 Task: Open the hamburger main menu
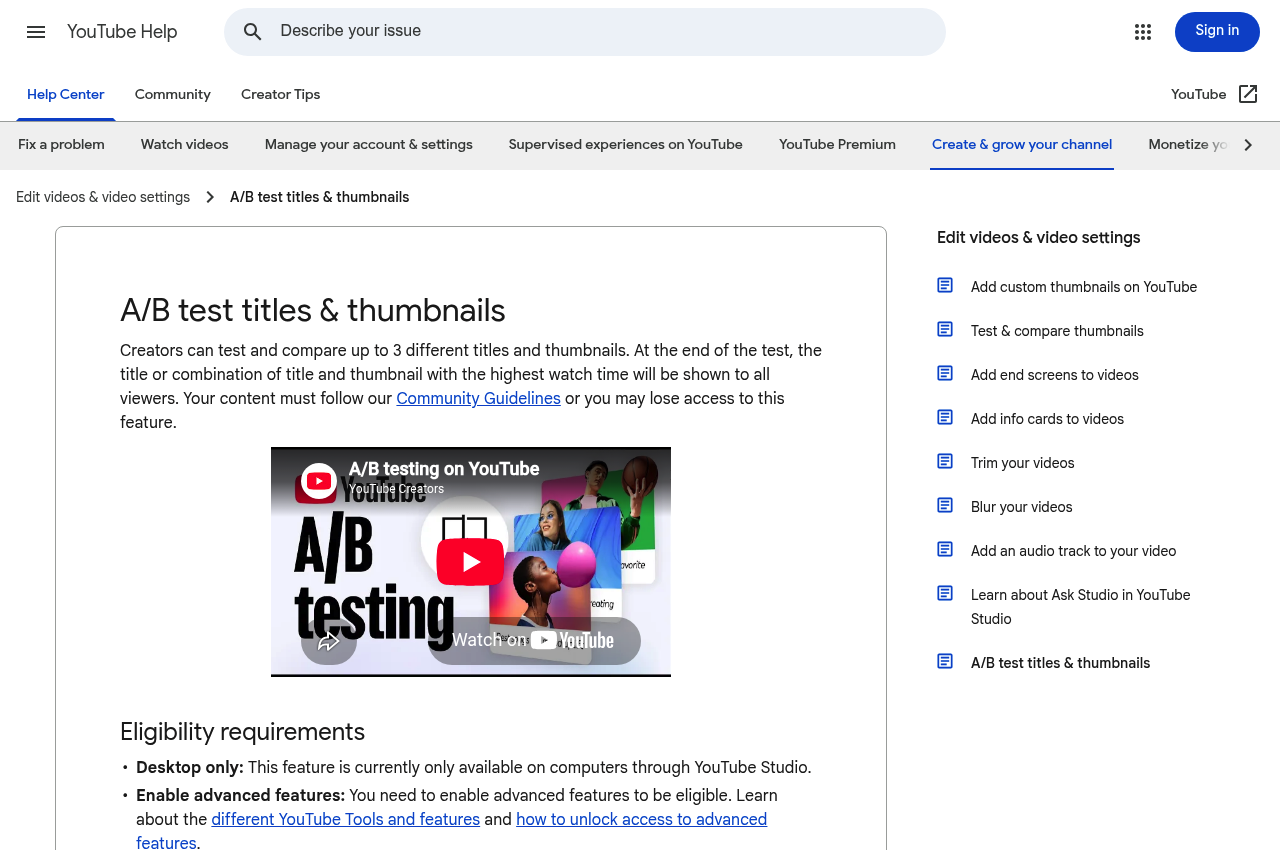(x=36, y=32)
